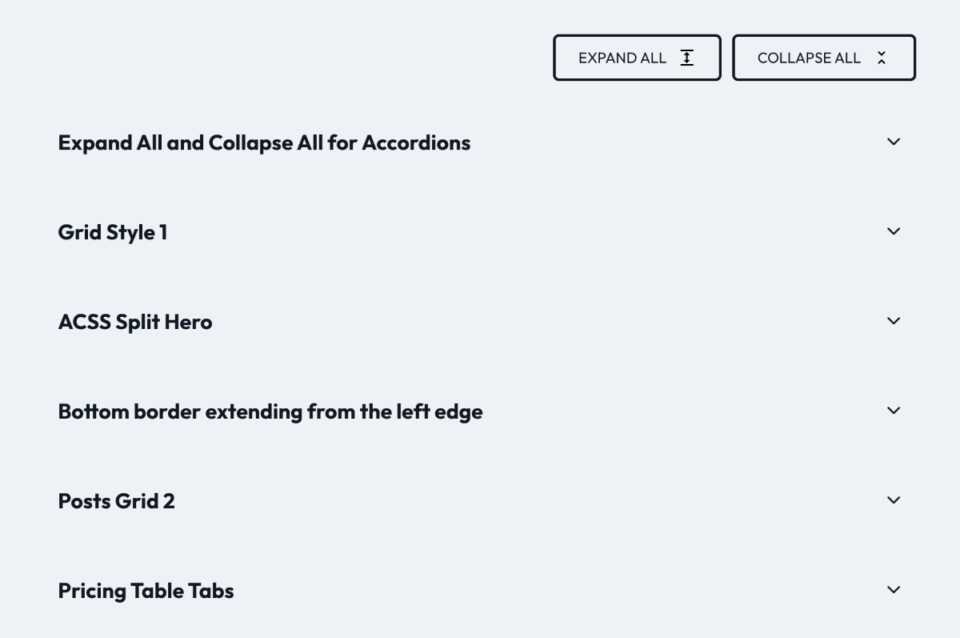
Task: Open the first accordion using its chevron arrow
Action: click(x=894, y=142)
